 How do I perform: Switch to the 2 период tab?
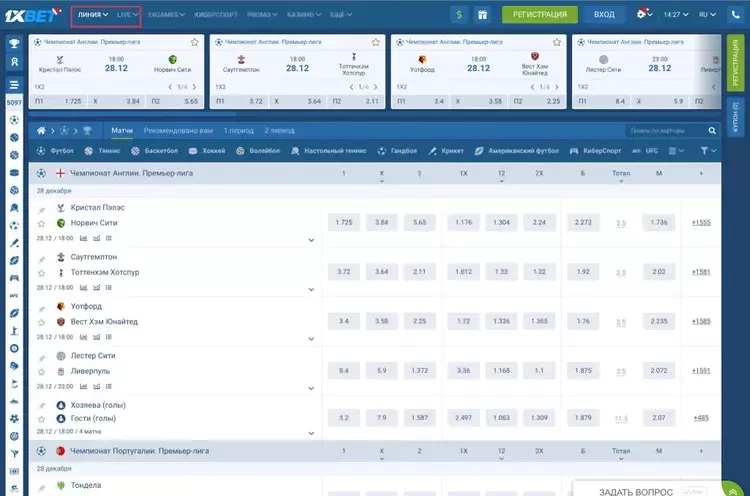pyautogui.click(x=279, y=131)
